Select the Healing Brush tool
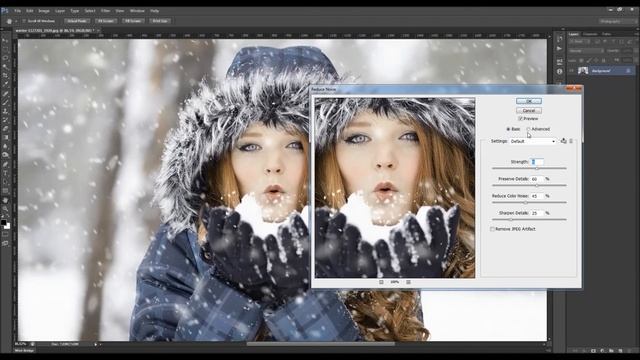Image resolution: width=640 pixels, height=360 pixels. [5, 94]
